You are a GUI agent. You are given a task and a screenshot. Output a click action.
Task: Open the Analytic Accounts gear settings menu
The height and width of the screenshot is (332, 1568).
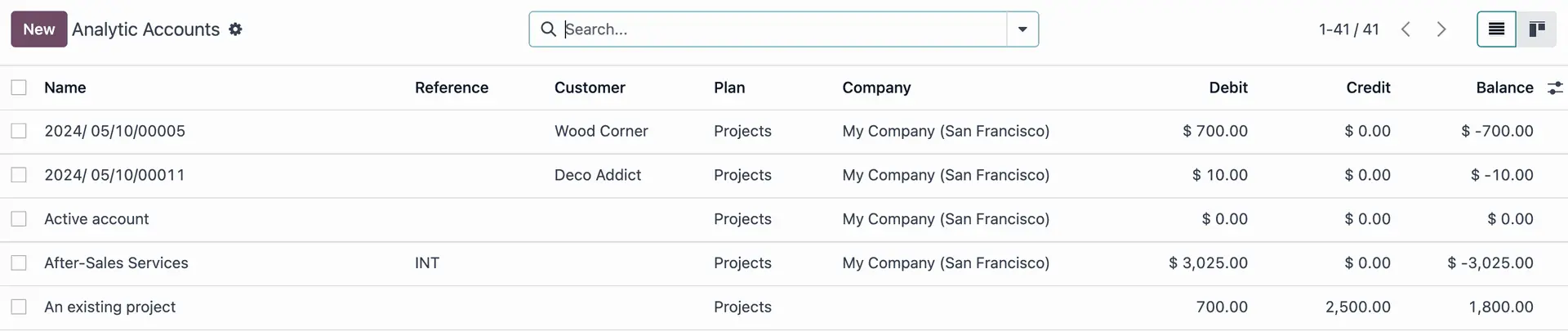(235, 29)
